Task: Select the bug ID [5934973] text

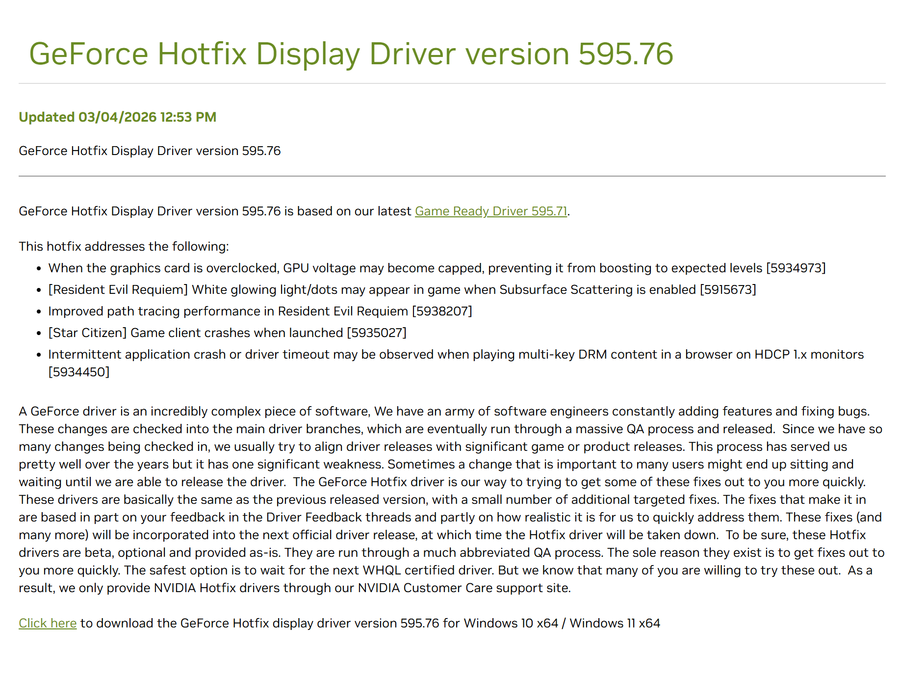Action: point(795,268)
